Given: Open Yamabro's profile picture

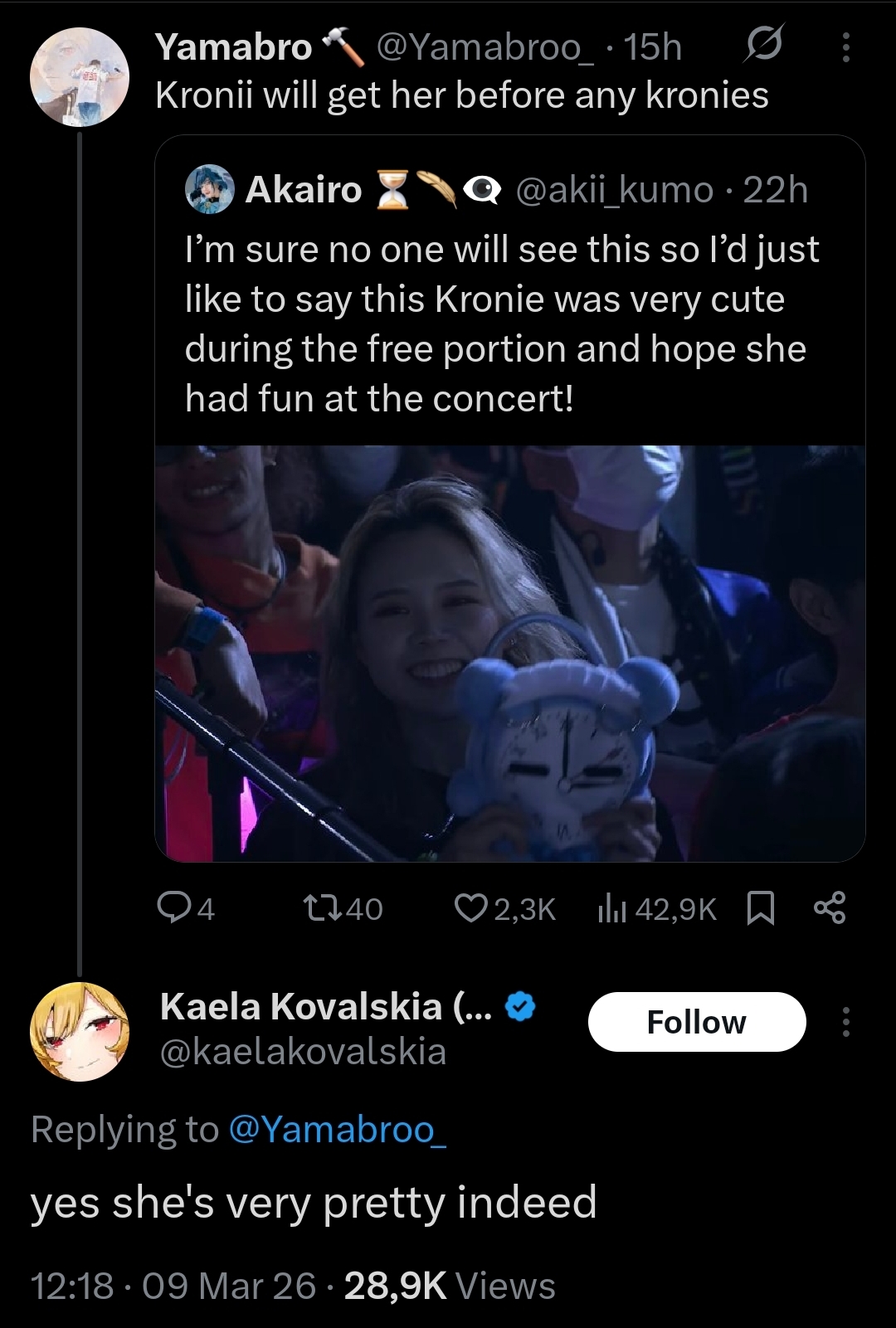Looking at the screenshot, I should pos(80,77).
